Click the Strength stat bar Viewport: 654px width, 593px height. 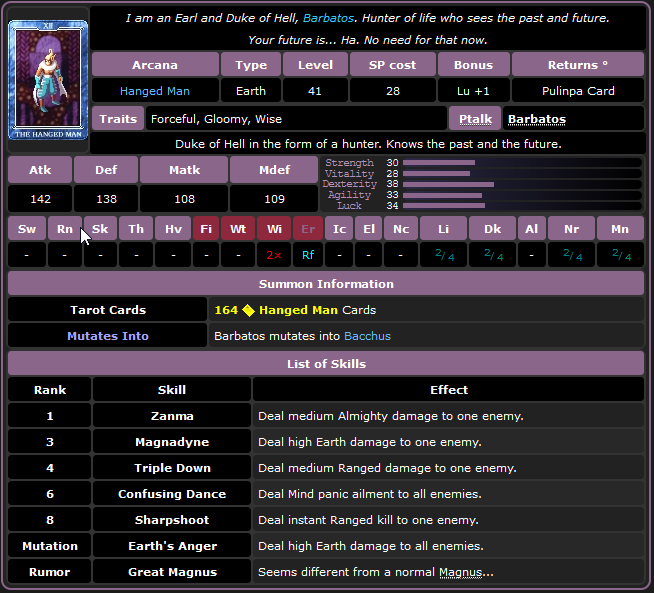(520, 163)
